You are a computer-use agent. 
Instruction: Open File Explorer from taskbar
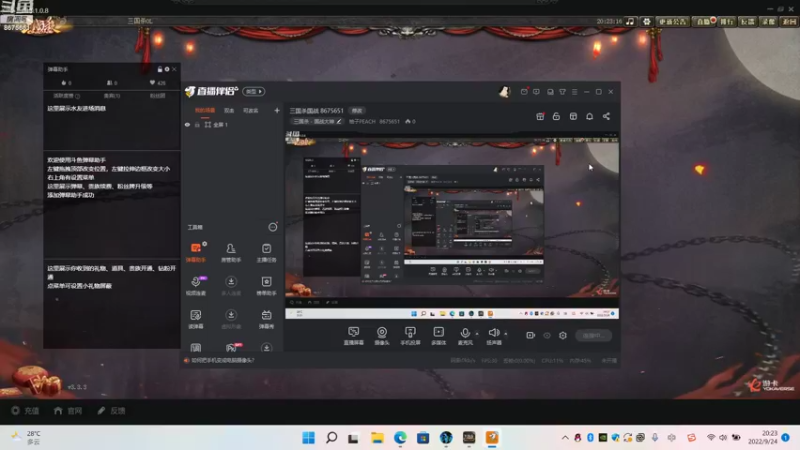click(377, 438)
